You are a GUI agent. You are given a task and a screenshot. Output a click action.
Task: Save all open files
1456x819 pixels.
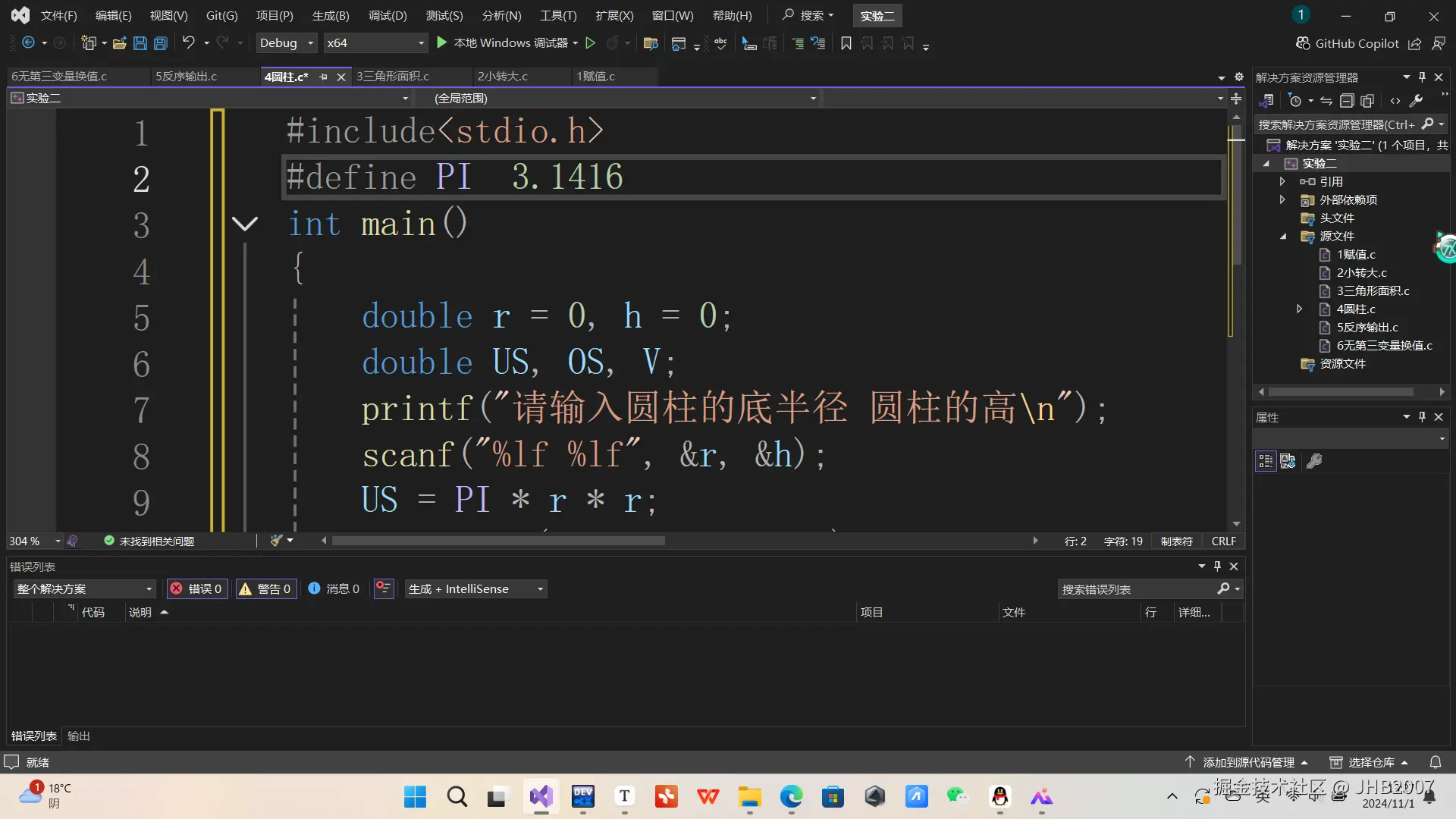click(160, 43)
